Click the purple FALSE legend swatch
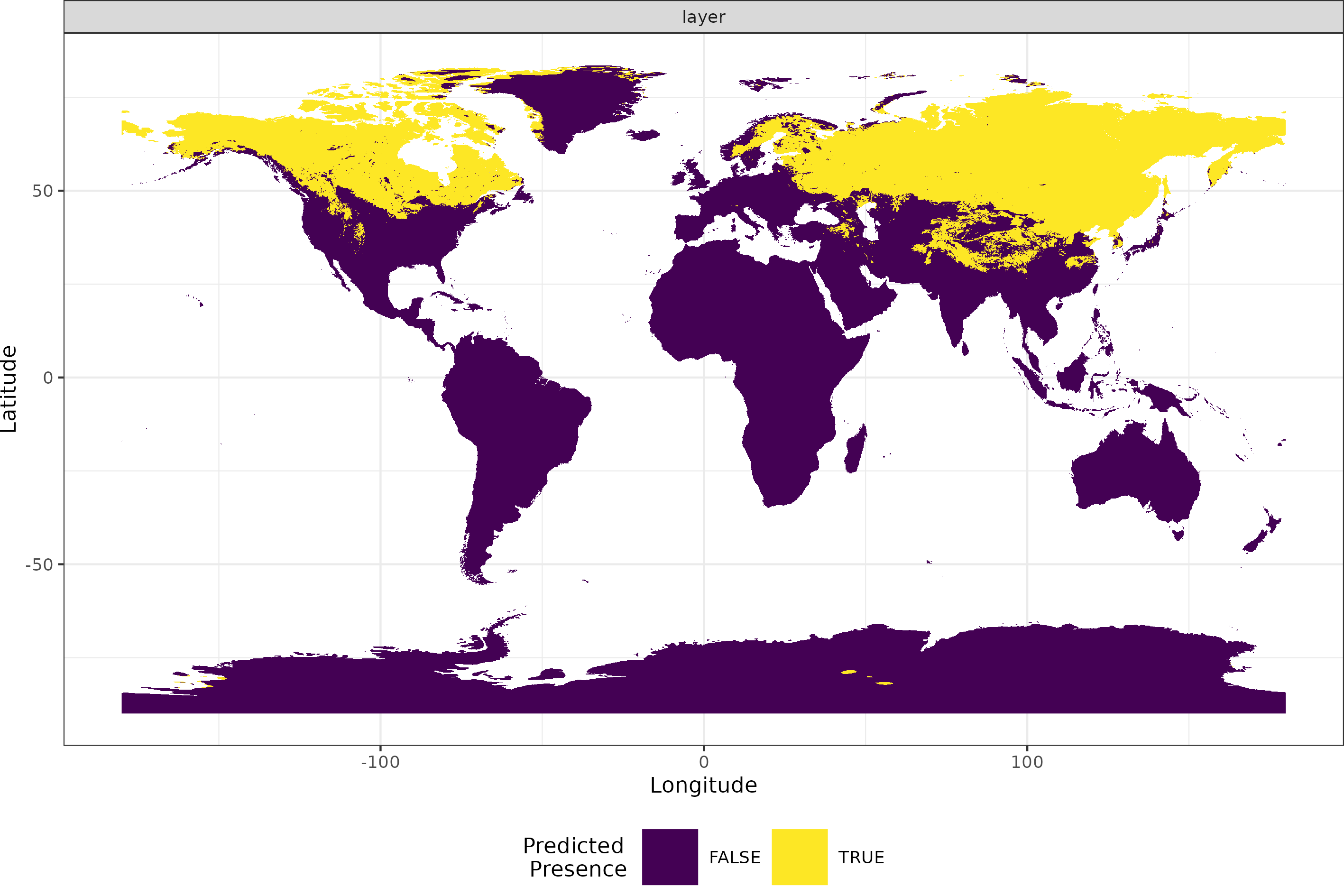The image size is (1344, 896). [x=670, y=857]
